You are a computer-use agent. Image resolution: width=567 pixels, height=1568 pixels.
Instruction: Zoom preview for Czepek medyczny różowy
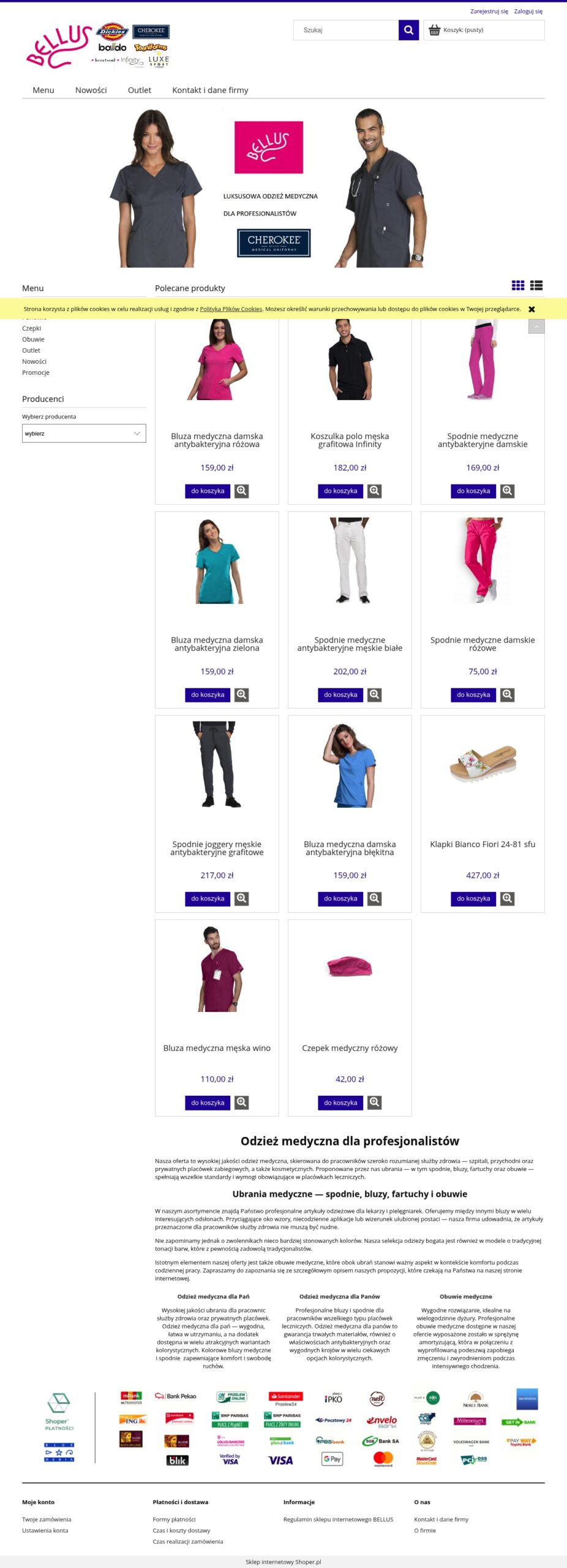[374, 1102]
